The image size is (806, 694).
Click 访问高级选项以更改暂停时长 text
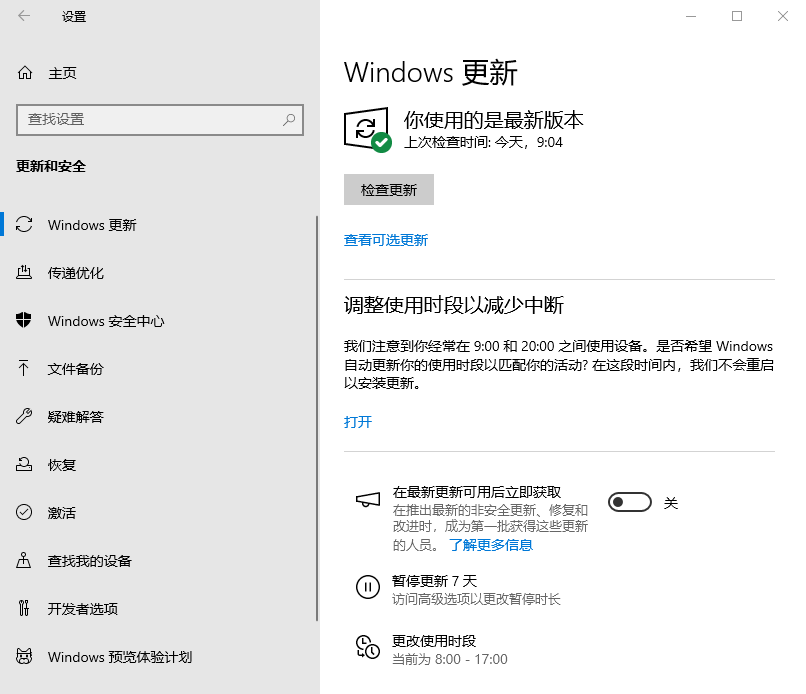(476, 599)
